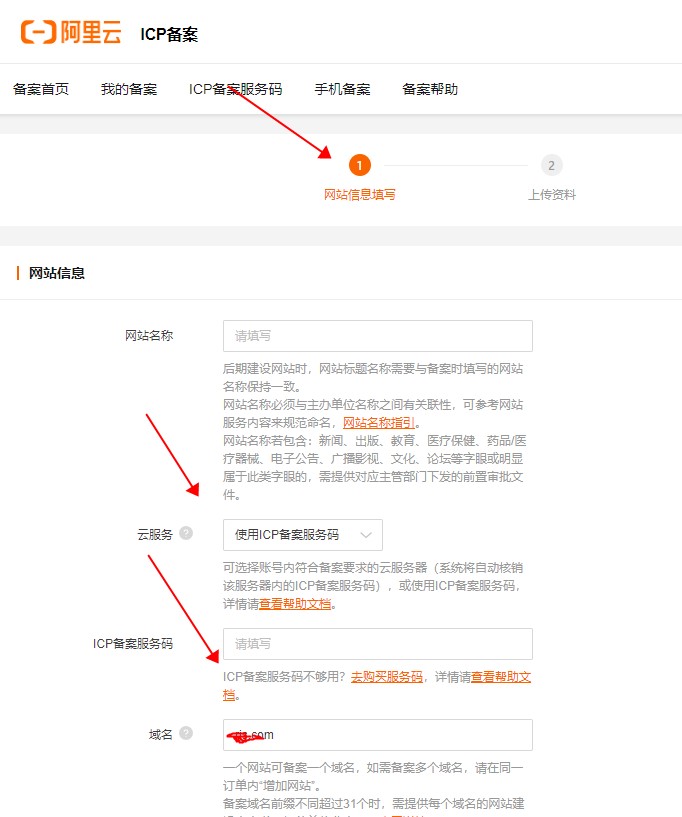The image size is (682, 817).
Task: Click the ICP备案服务码 input field
Action: 377,644
